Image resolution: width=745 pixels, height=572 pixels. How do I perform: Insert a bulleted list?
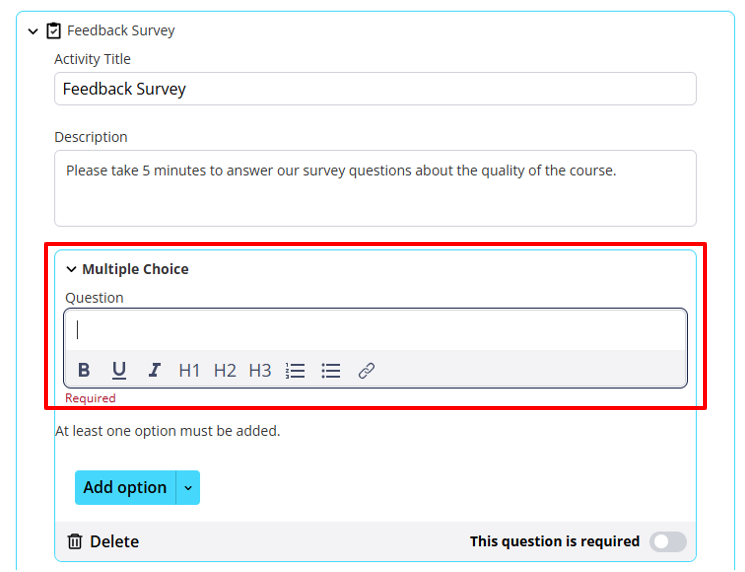tap(331, 370)
